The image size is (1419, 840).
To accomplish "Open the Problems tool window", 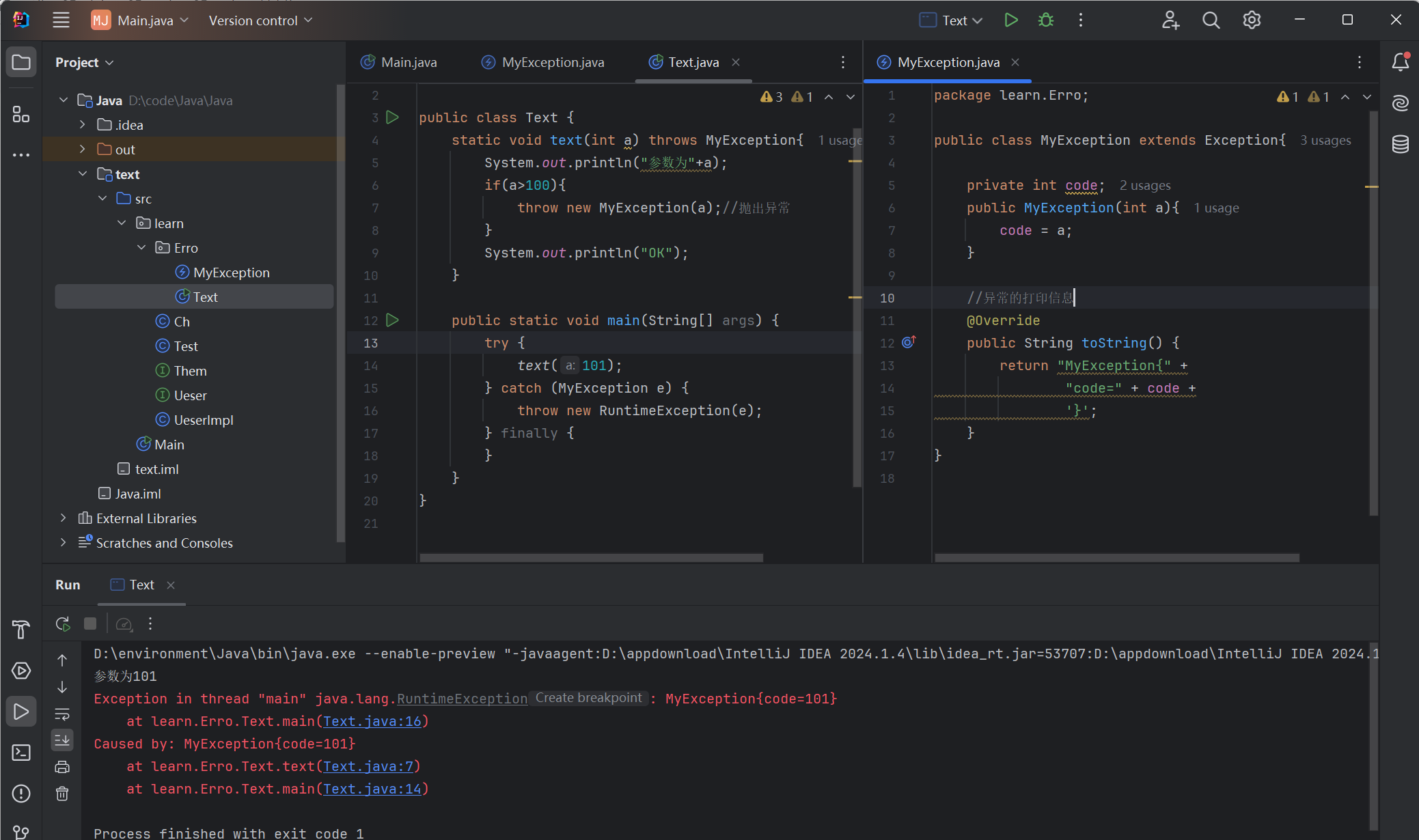I will pyautogui.click(x=21, y=794).
